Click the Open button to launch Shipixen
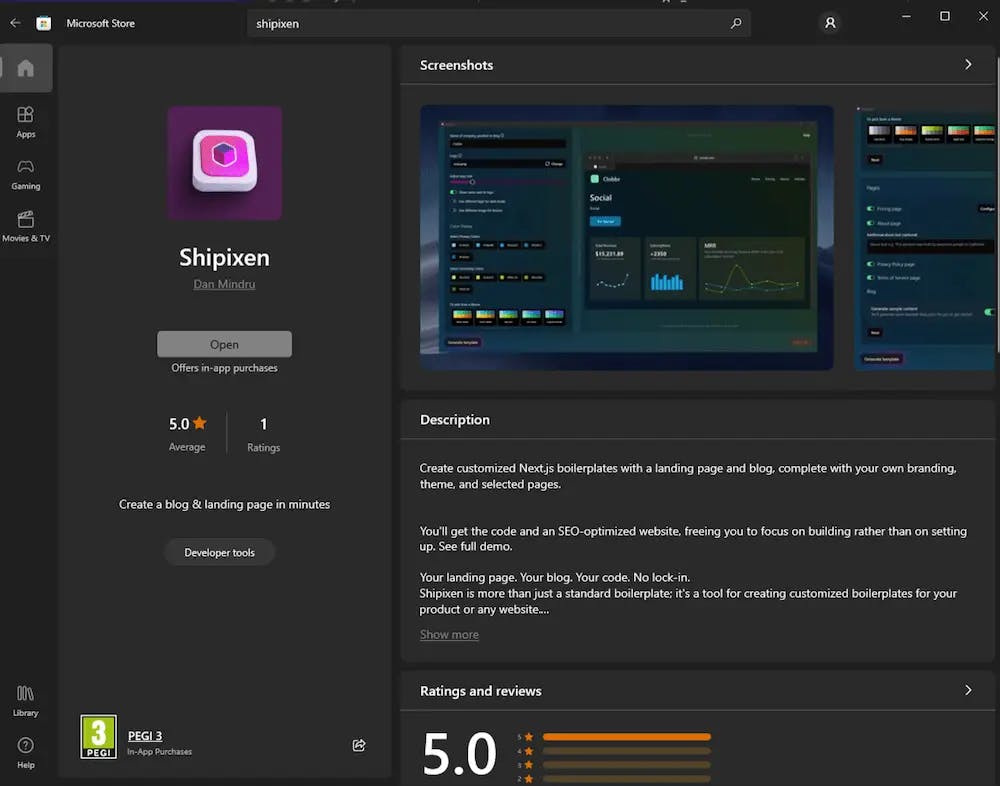The image size is (1000, 786). [224, 344]
